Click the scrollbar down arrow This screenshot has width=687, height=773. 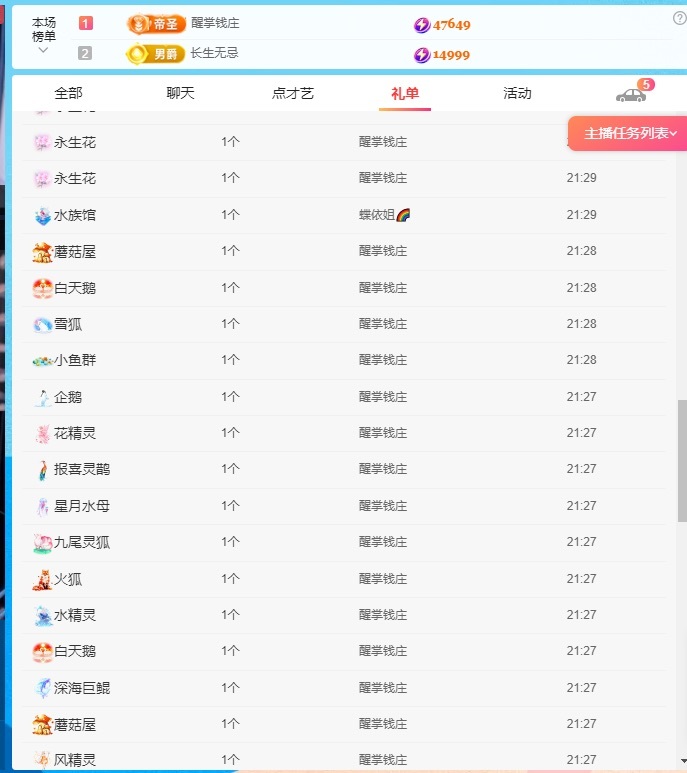click(x=683, y=761)
